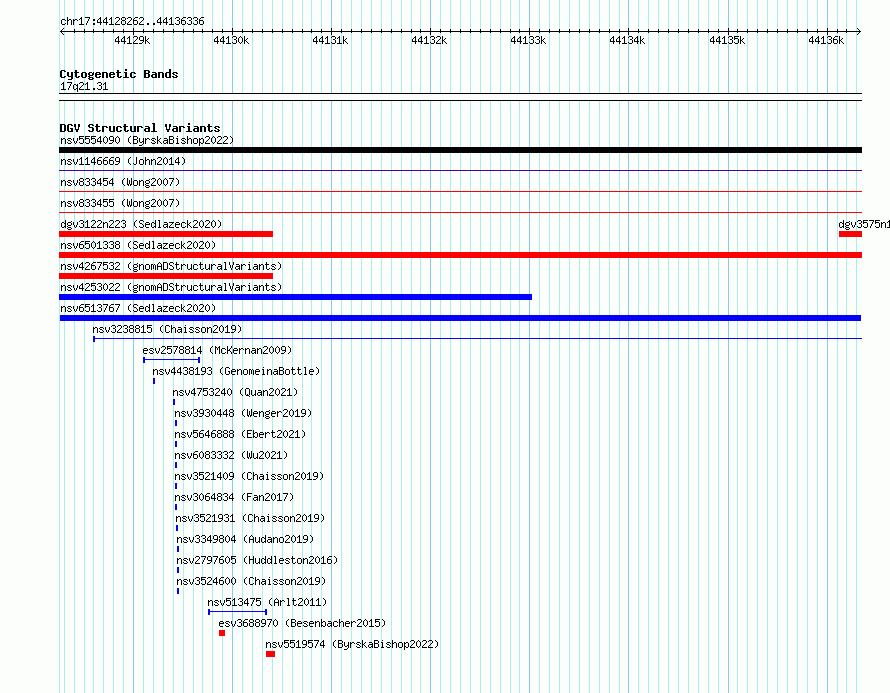Click the nsv5554090 (ByrskaBishop2022) label
The image size is (890, 693).
(147, 140)
